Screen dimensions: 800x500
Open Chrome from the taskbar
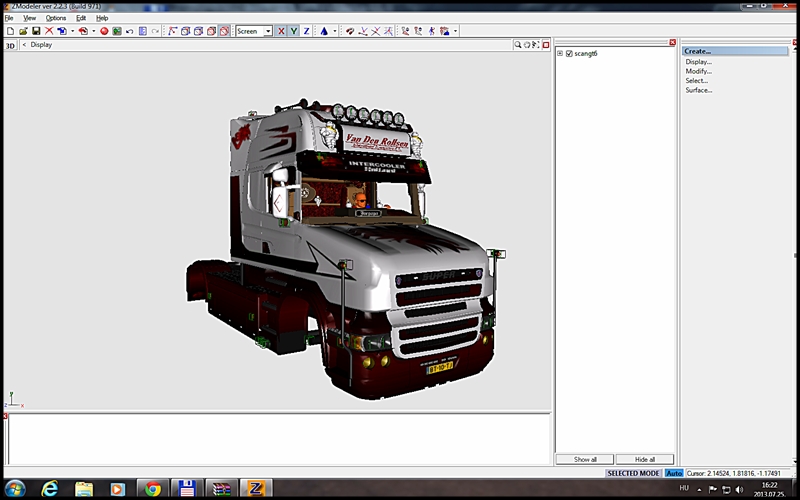coord(152,488)
